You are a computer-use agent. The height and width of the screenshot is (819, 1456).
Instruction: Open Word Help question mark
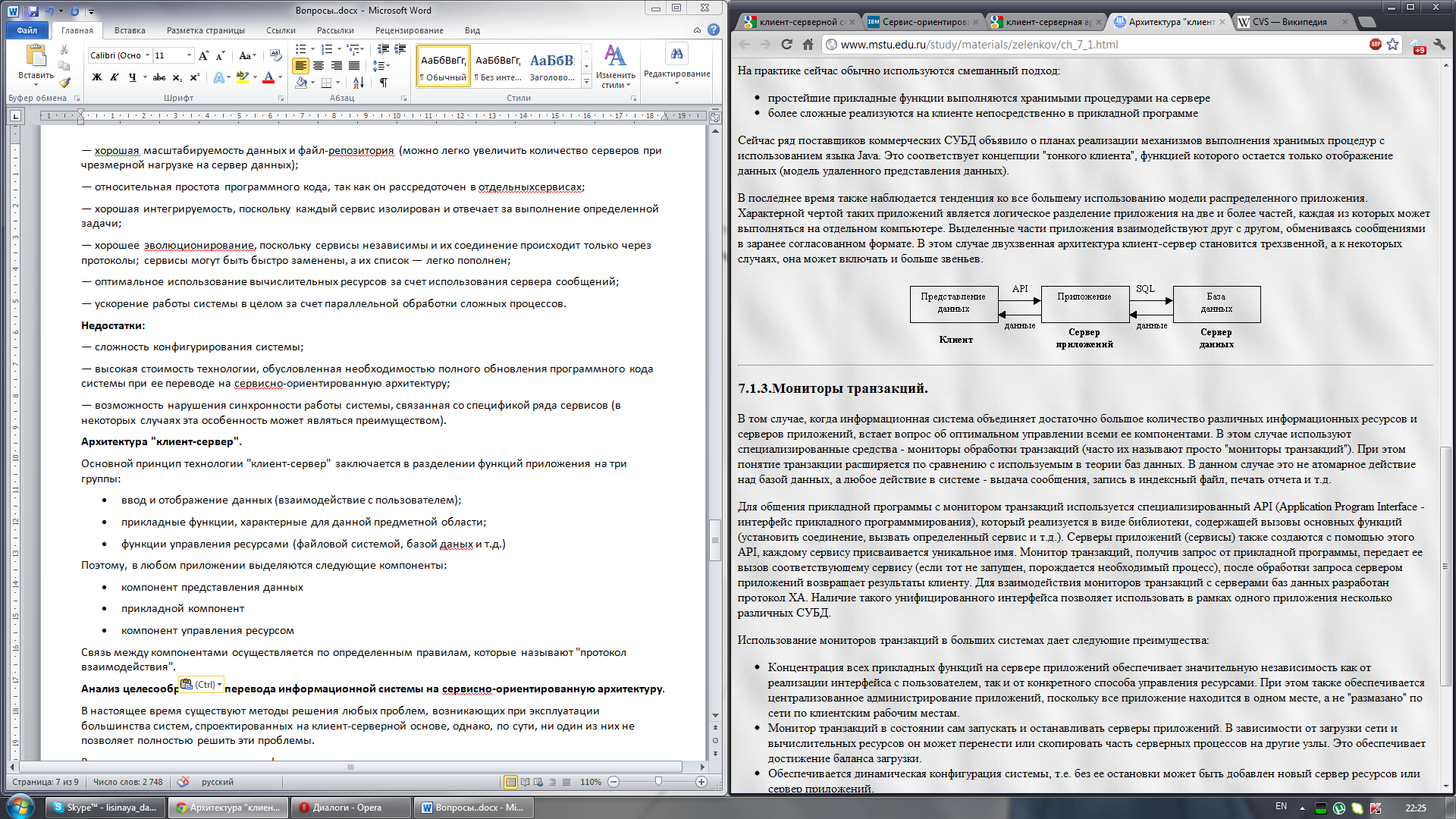(714, 30)
